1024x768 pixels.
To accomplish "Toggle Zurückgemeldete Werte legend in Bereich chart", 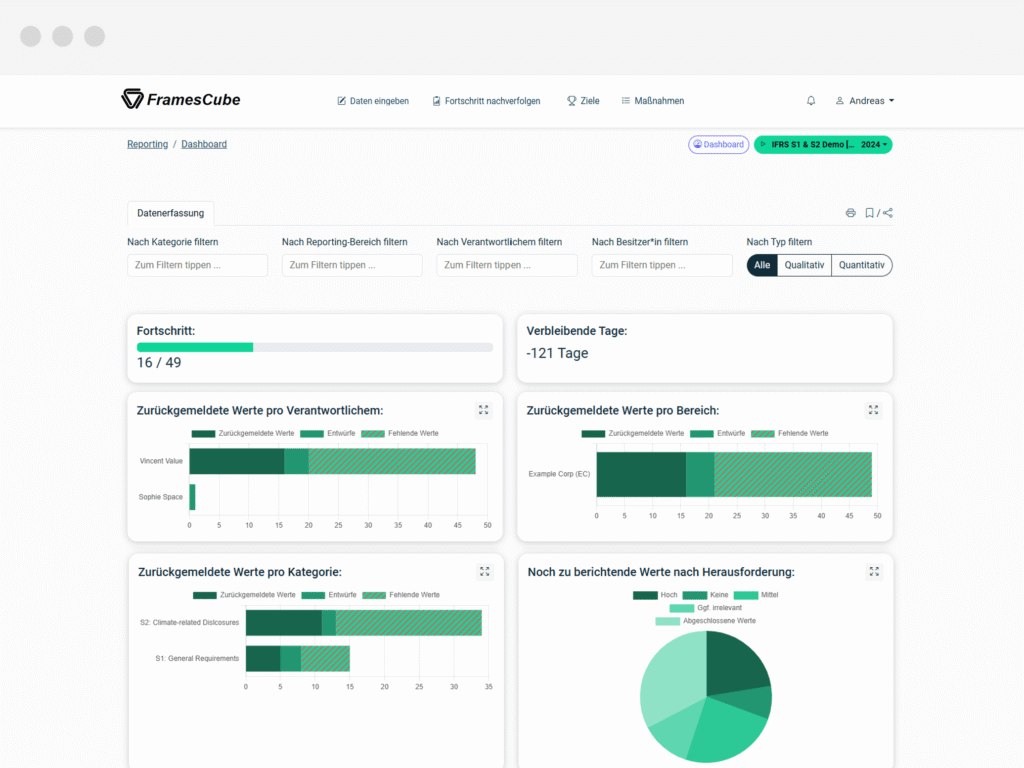I will point(633,434).
